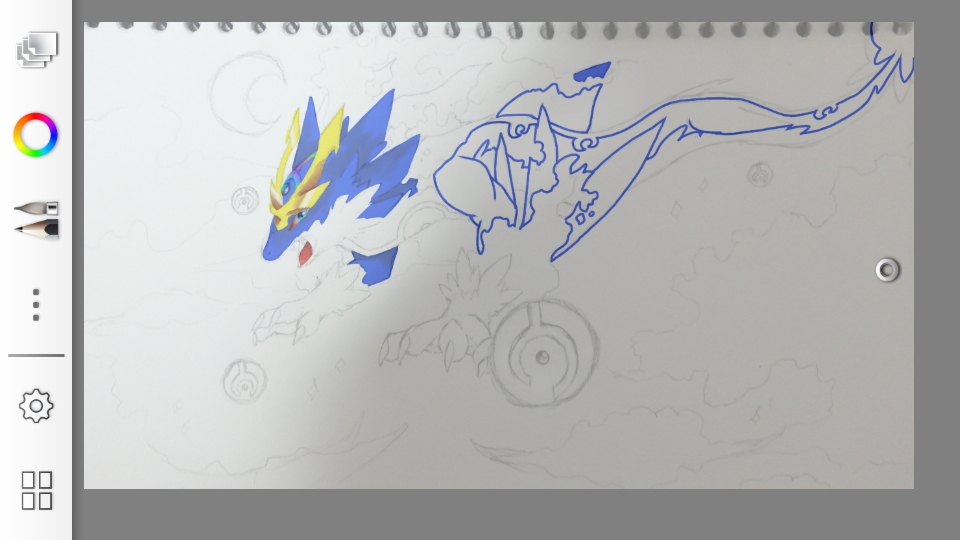
Task: Click the teal eye of the creature
Action: (x=289, y=187)
